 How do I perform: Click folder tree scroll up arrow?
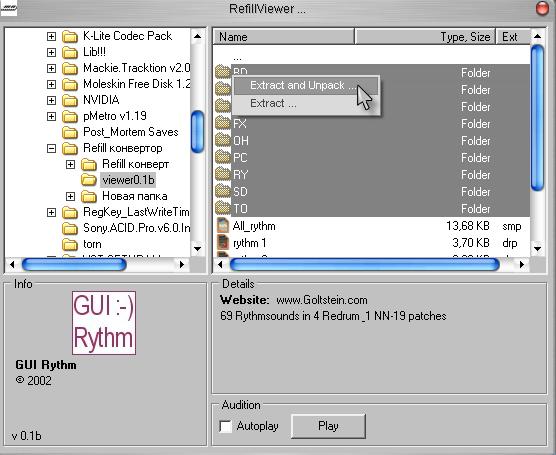pos(198,36)
